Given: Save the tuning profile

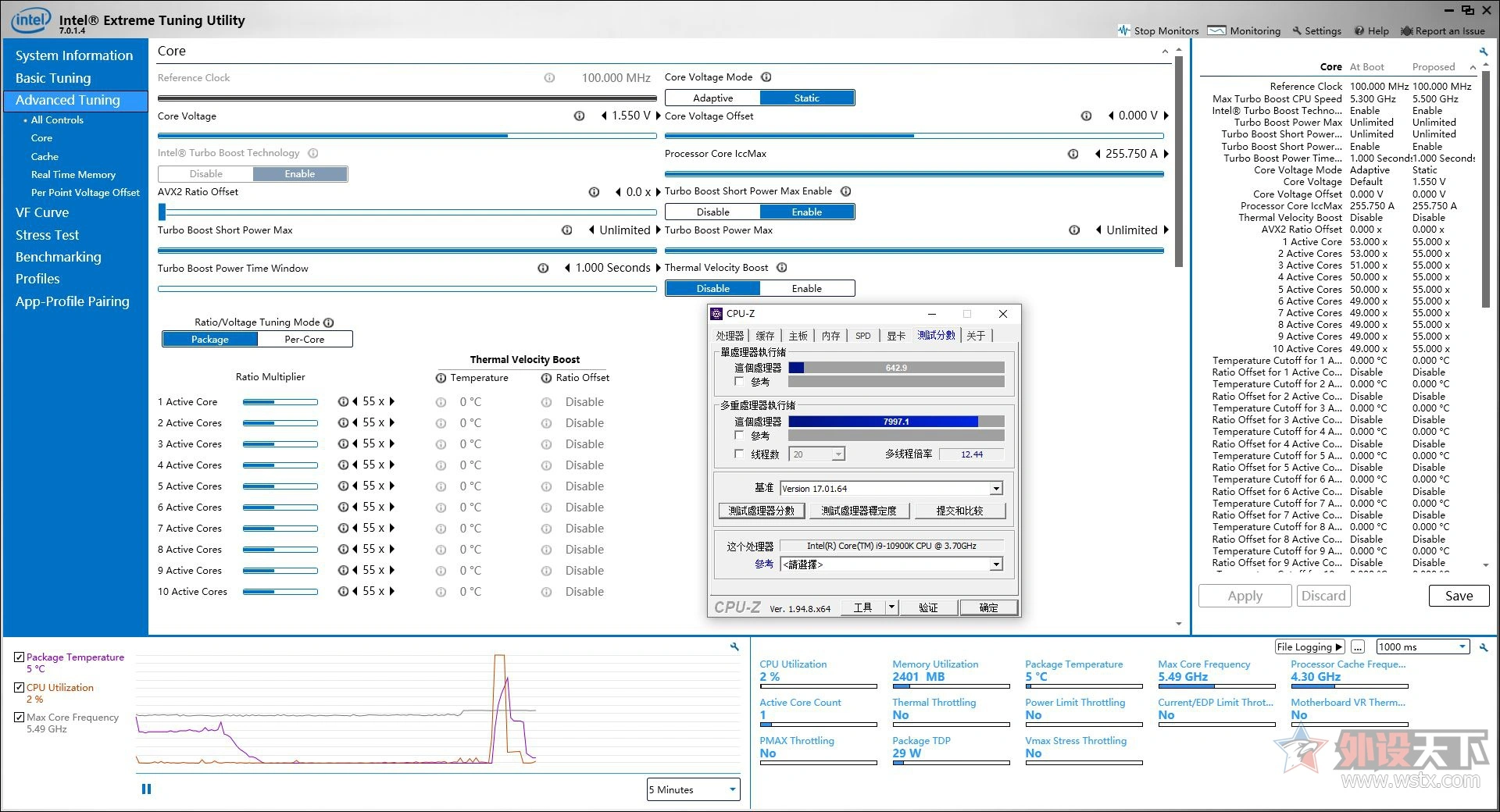Looking at the screenshot, I should [x=1459, y=596].
